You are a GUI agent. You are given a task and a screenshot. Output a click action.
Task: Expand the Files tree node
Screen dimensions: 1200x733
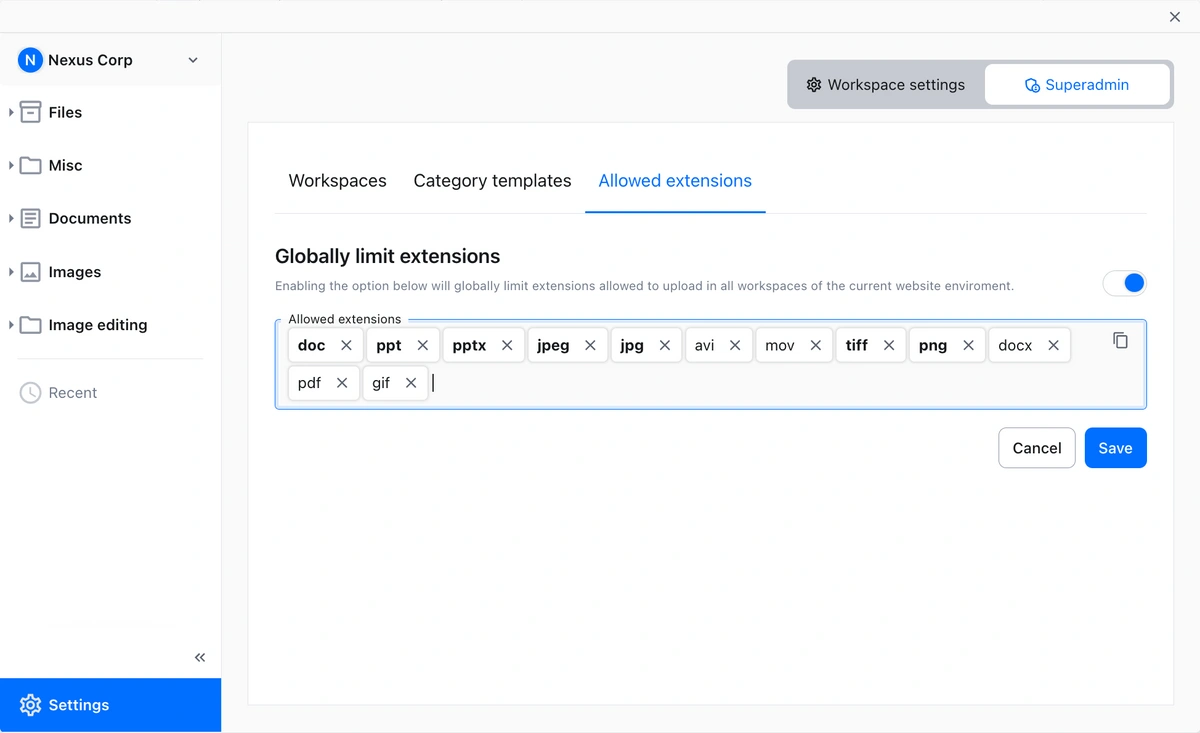pyautogui.click(x=11, y=112)
